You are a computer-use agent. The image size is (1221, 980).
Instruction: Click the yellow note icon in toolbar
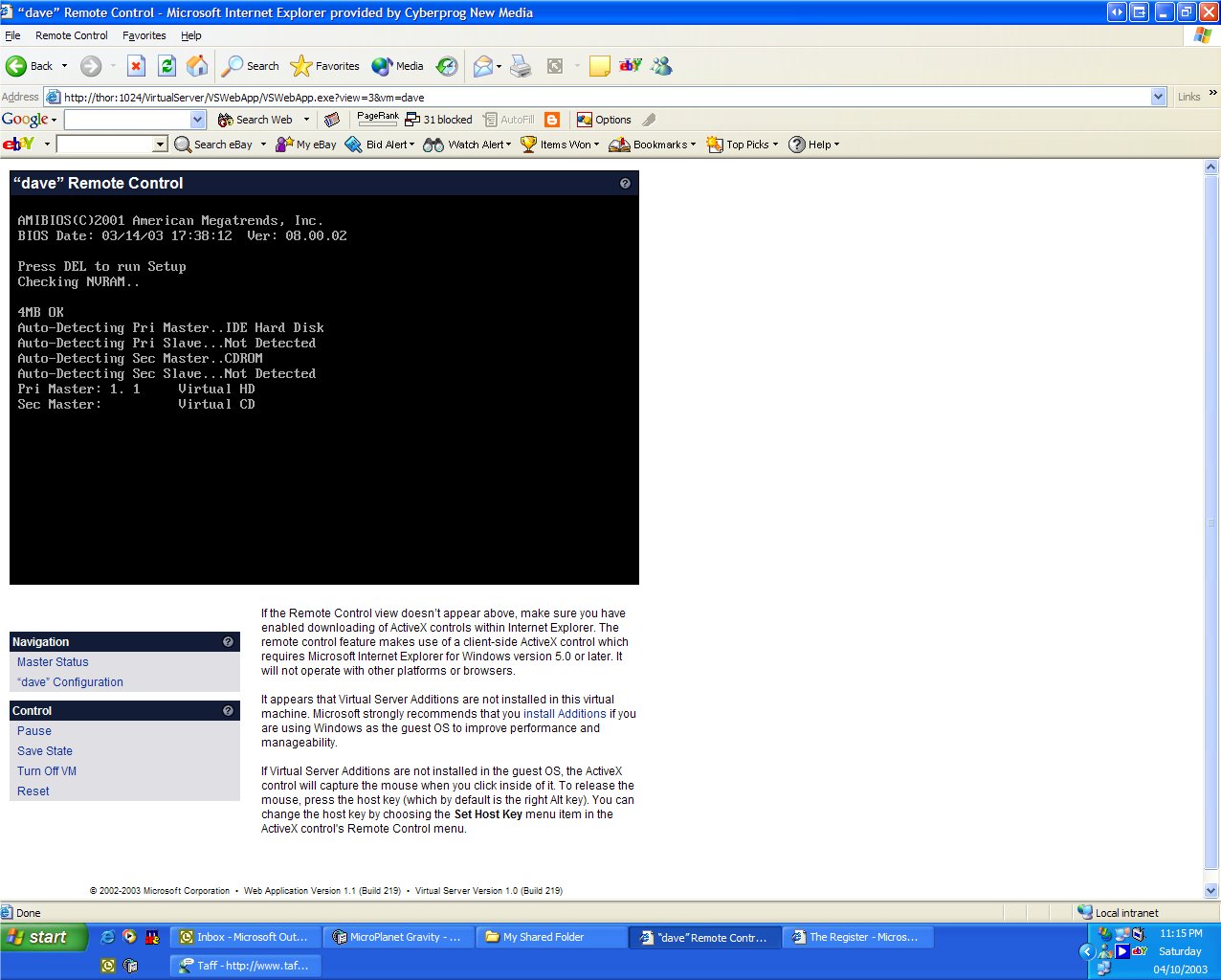click(600, 66)
